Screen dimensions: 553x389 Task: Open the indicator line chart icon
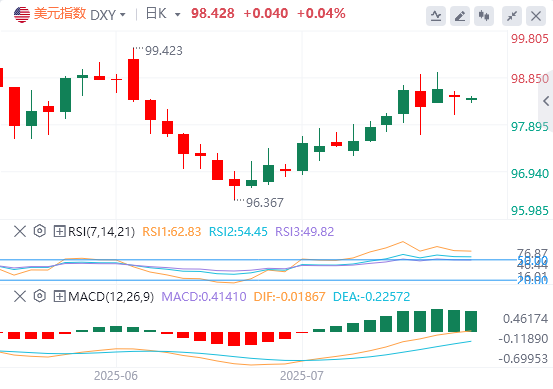coord(436,16)
